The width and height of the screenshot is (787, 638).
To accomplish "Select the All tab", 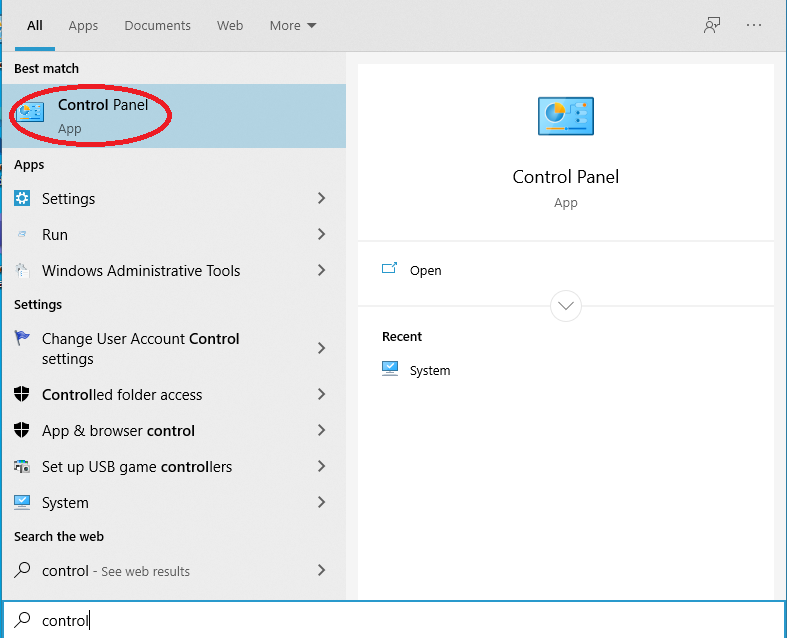I will [x=35, y=25].
